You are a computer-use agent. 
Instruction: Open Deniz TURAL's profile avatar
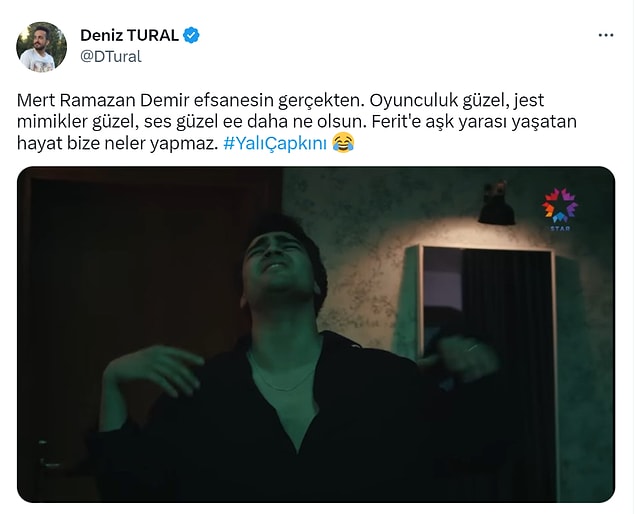tap(41, 47)
